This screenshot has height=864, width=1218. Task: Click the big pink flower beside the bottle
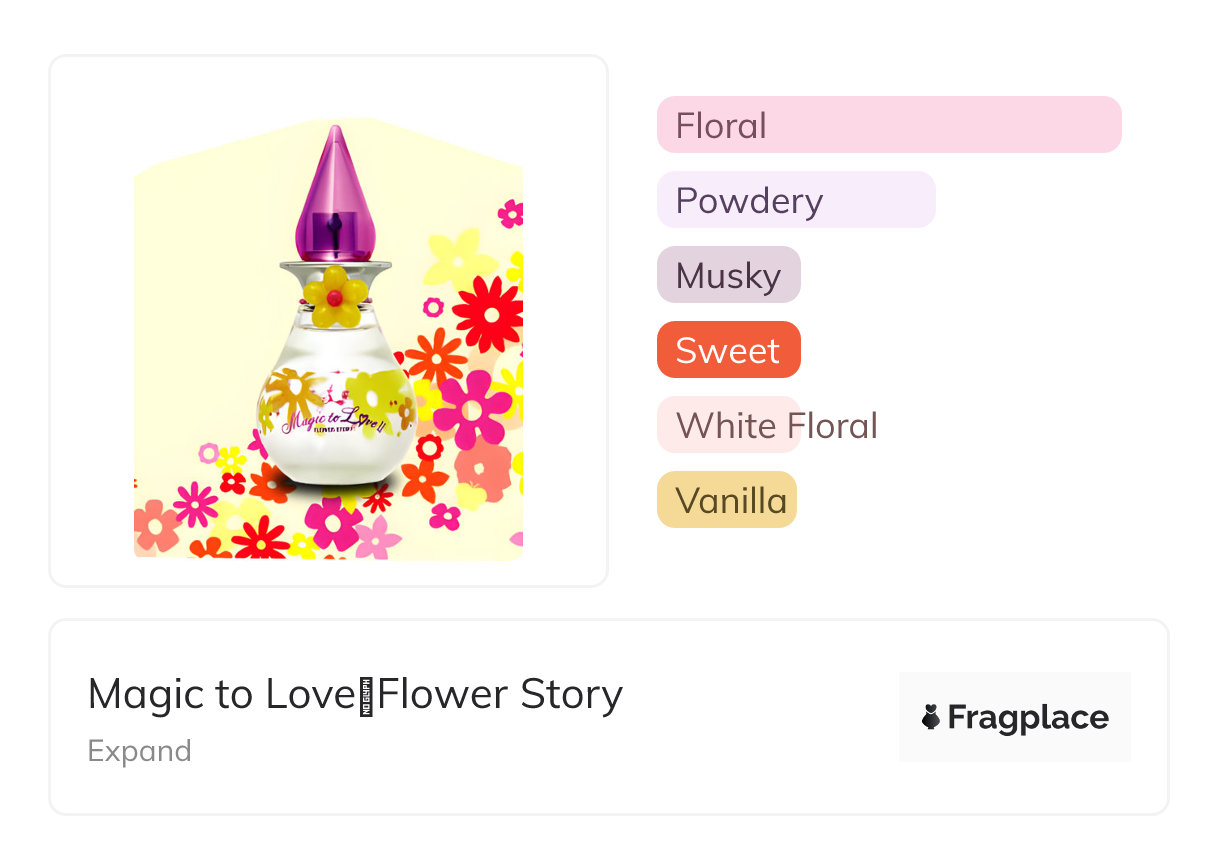click(x=472, y=404)
